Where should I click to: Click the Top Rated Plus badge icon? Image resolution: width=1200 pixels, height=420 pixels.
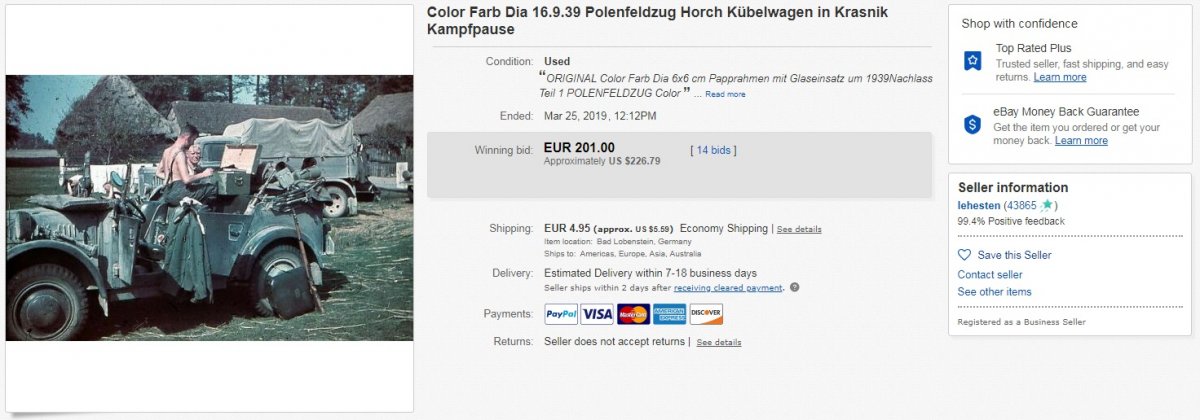(972, 62)
